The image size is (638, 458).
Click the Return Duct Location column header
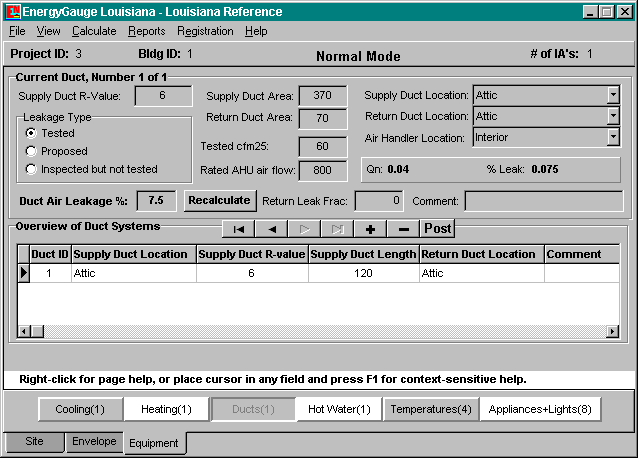coord(482,254)
